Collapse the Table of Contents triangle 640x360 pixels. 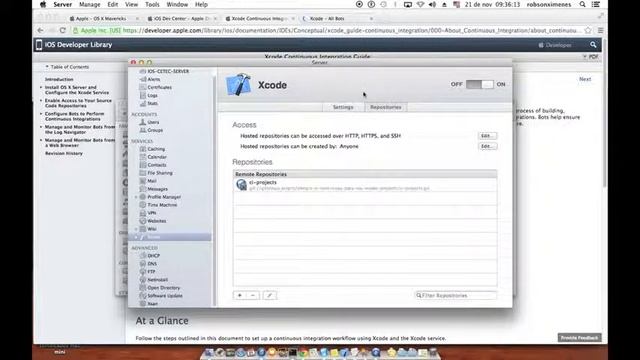(47, 67)
